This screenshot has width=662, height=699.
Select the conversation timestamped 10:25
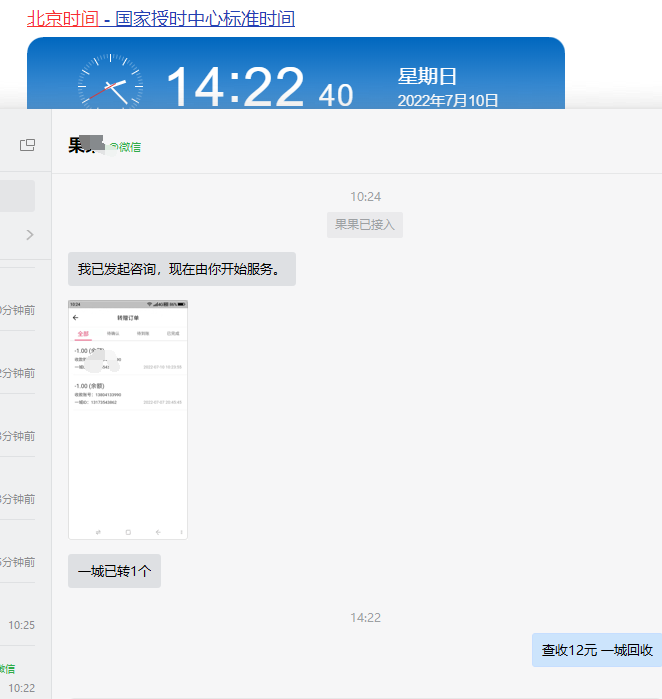click(x=21, y=624)
